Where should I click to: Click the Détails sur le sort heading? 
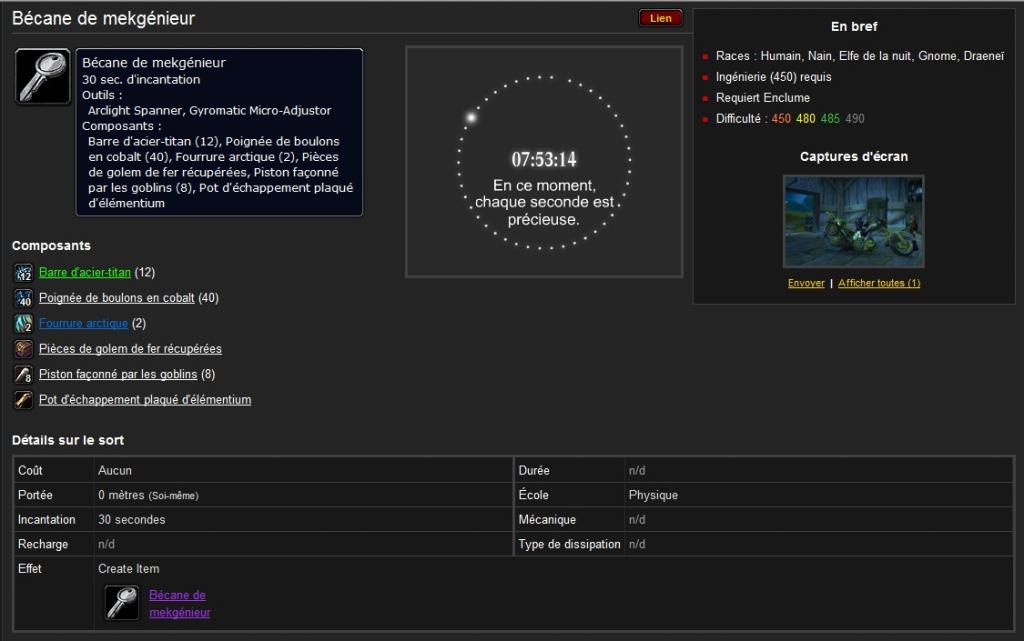point(68,440)
